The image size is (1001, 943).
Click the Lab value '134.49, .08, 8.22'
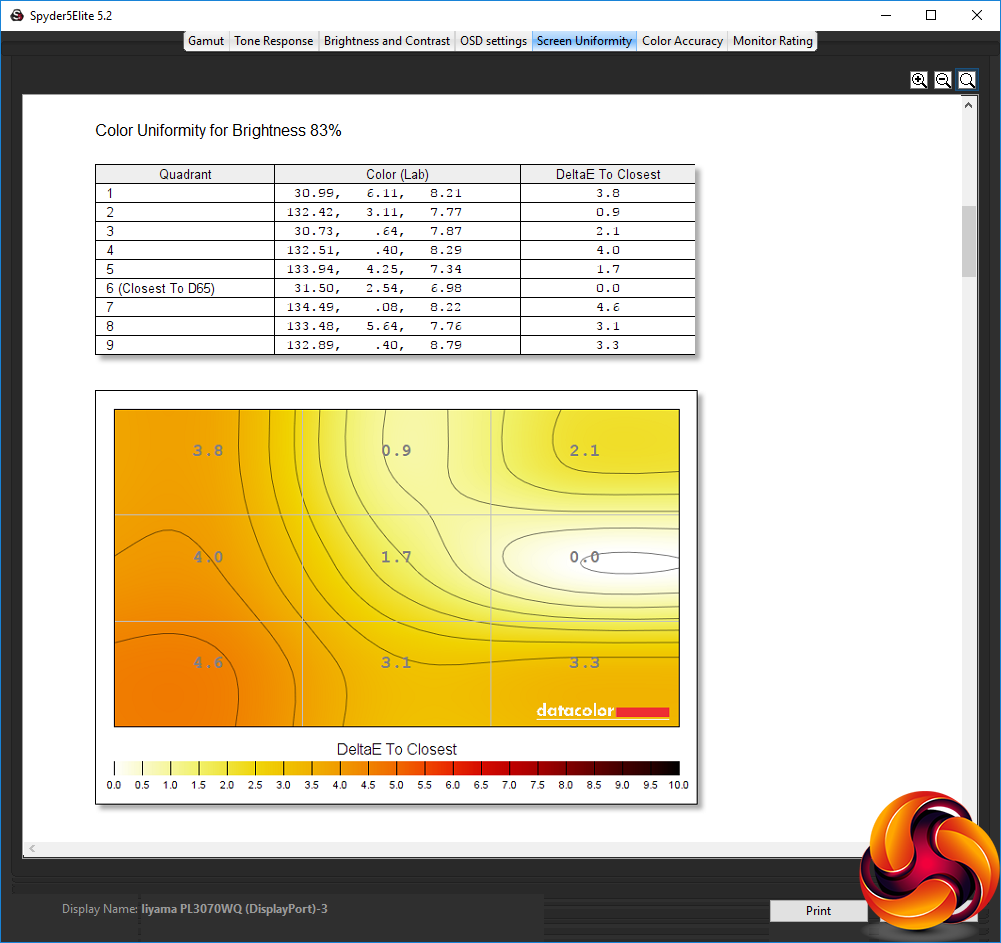click(374, 307)
